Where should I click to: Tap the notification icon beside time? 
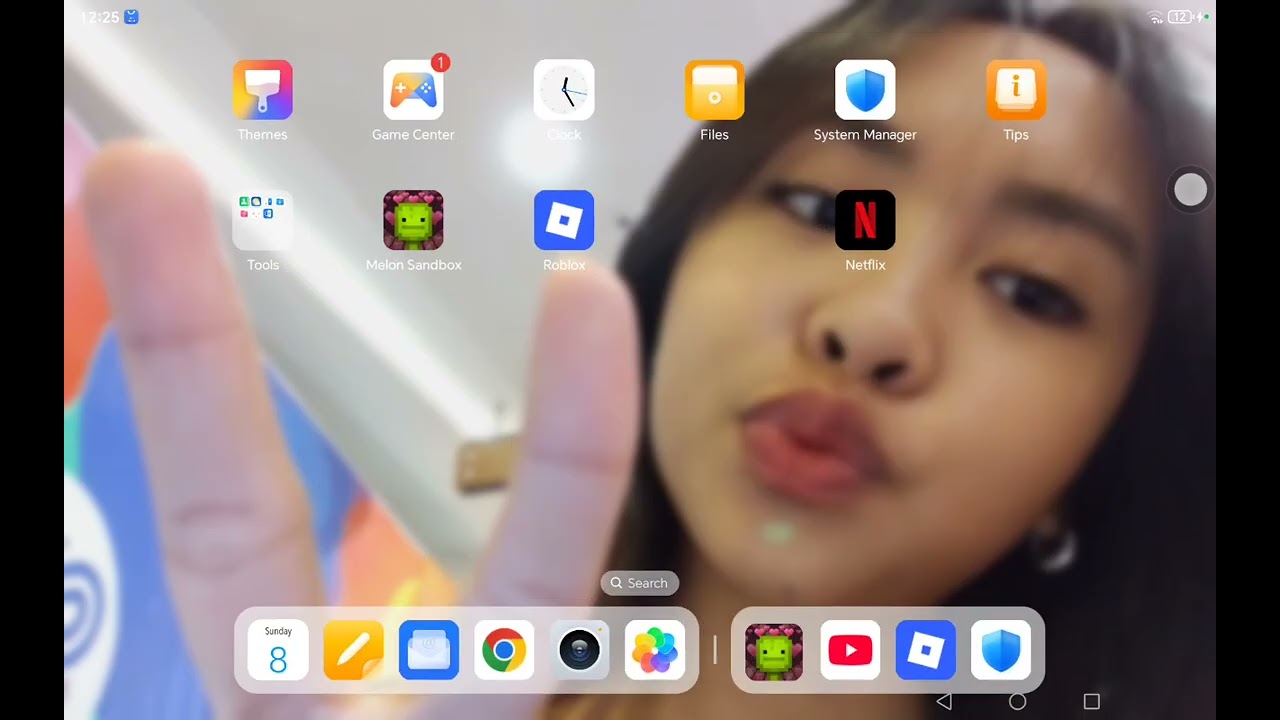pos(131,17)
